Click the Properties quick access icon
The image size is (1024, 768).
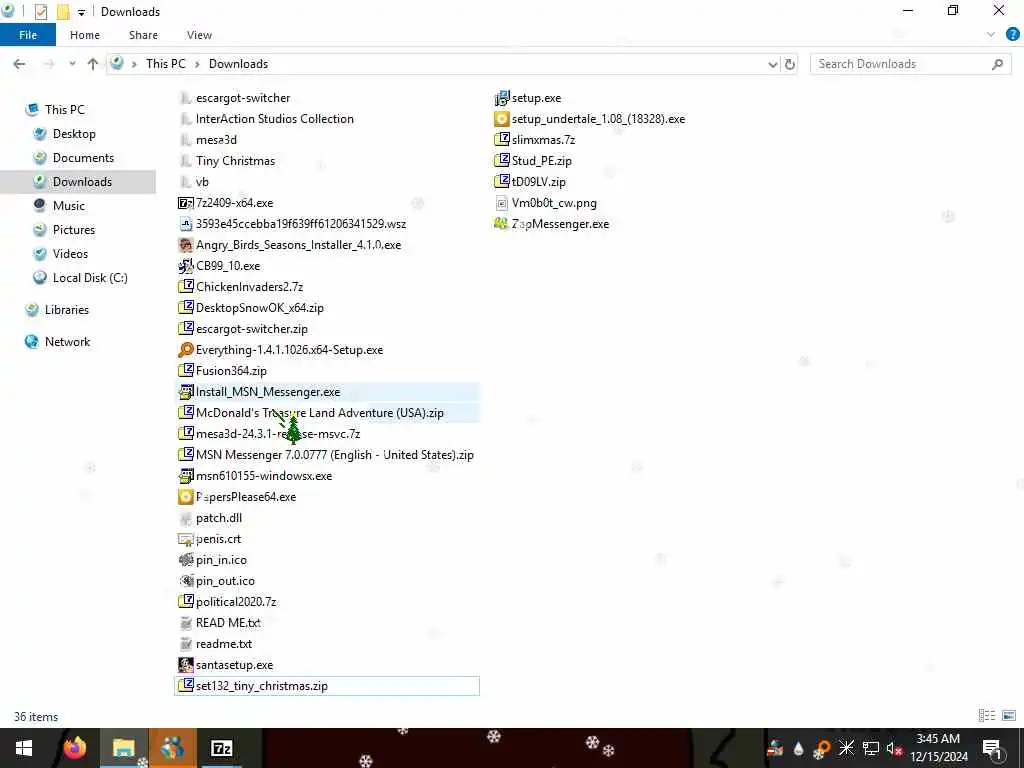pos(40,12)
